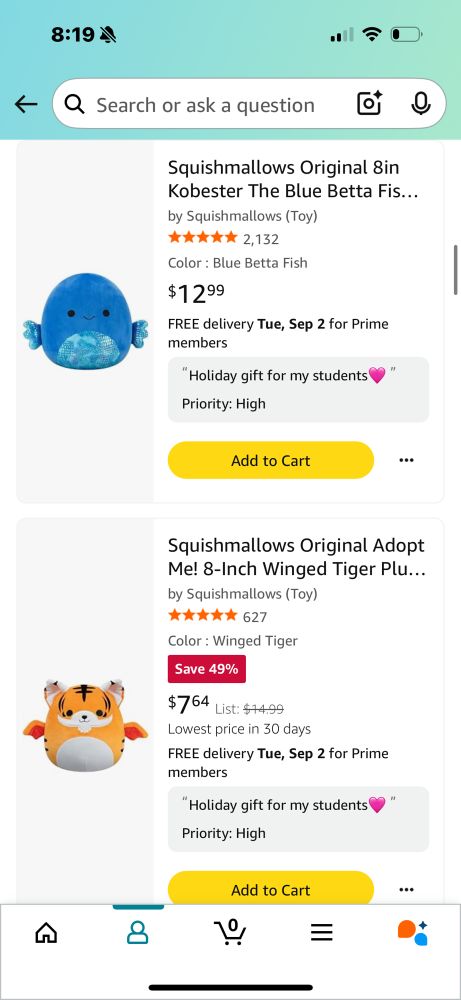Tap the back arrow icon
The width and height of the screenshot is (461, 1000).
pyautogui.click(x=26, y=104)
